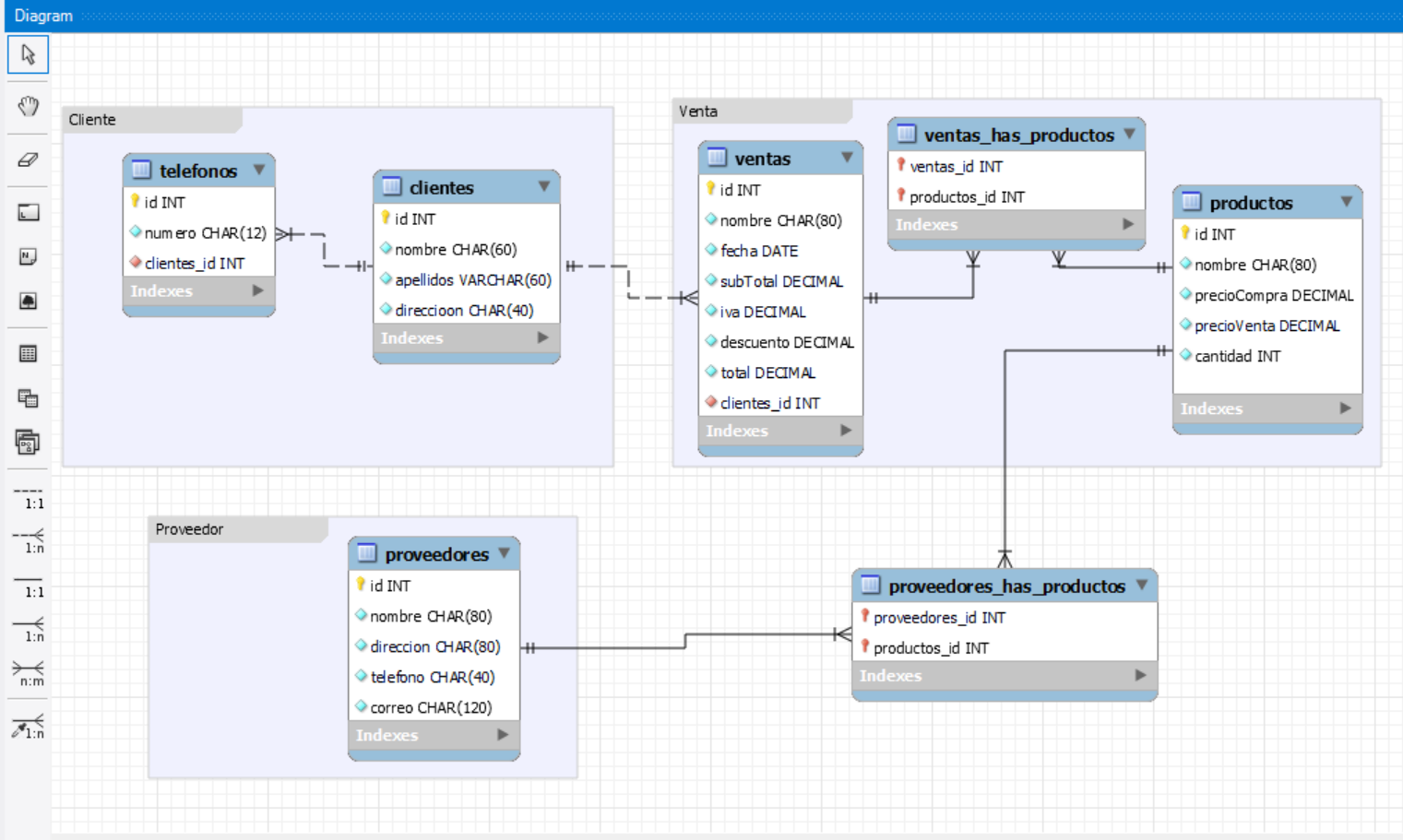Image resolution: width=1403 pixels, height=840 pixels.
Task: Click the Diagram panel title
Action: (x=43, y=16)
